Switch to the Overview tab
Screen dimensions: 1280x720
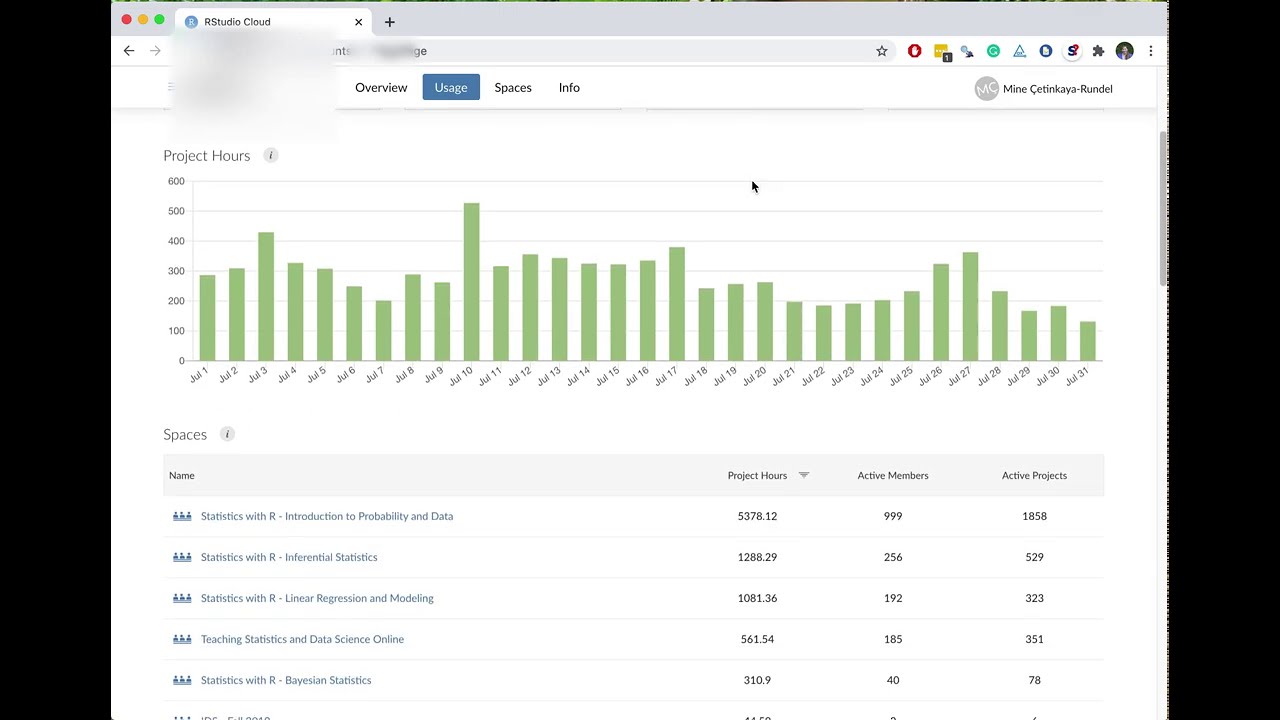(381, 88)
